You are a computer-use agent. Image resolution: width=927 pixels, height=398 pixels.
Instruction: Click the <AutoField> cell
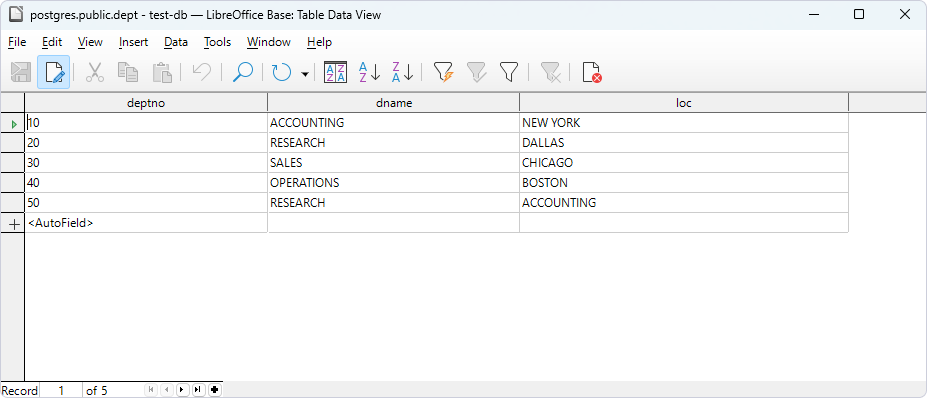point(146,223)
